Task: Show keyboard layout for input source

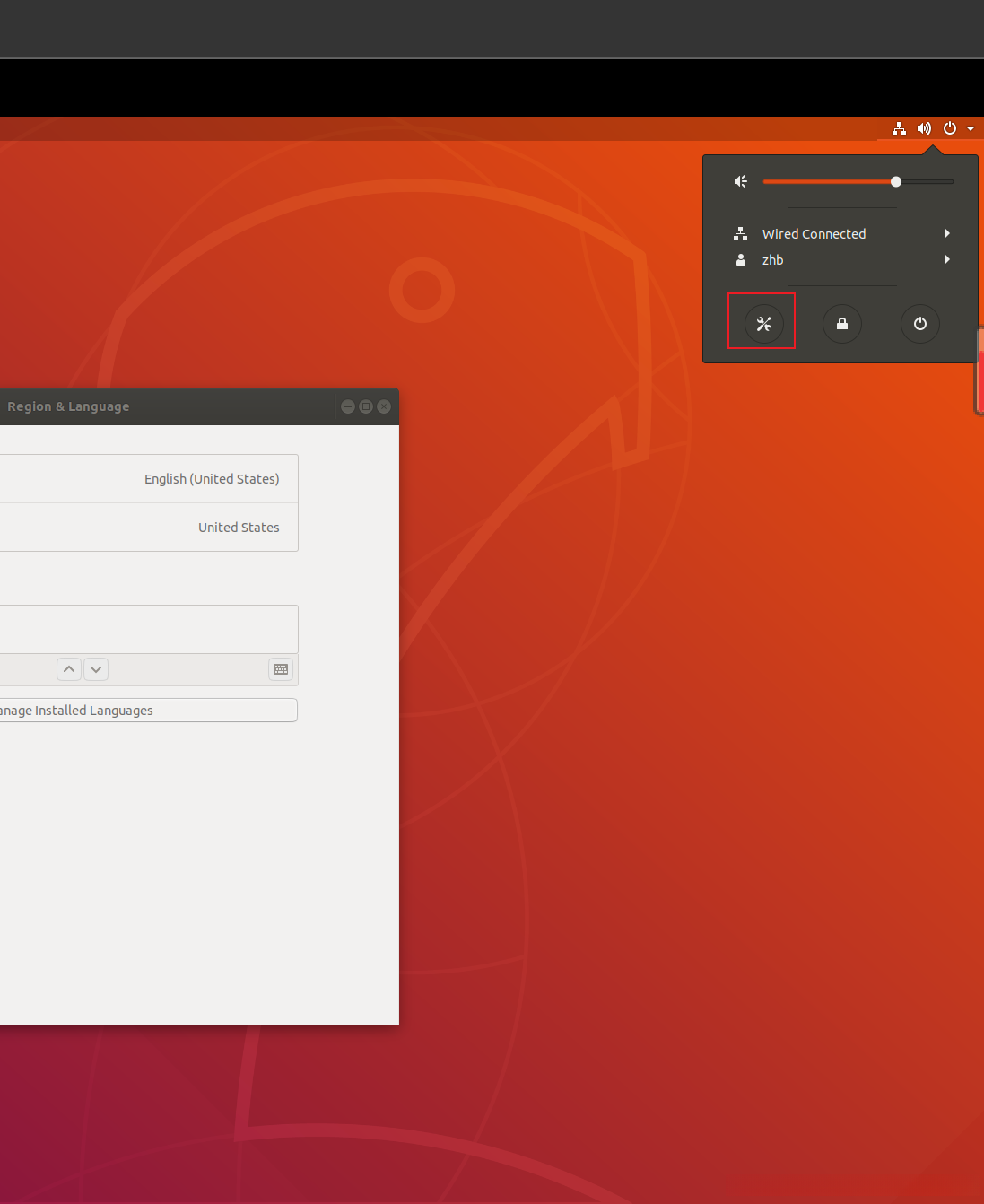Action: click(281, 669)
